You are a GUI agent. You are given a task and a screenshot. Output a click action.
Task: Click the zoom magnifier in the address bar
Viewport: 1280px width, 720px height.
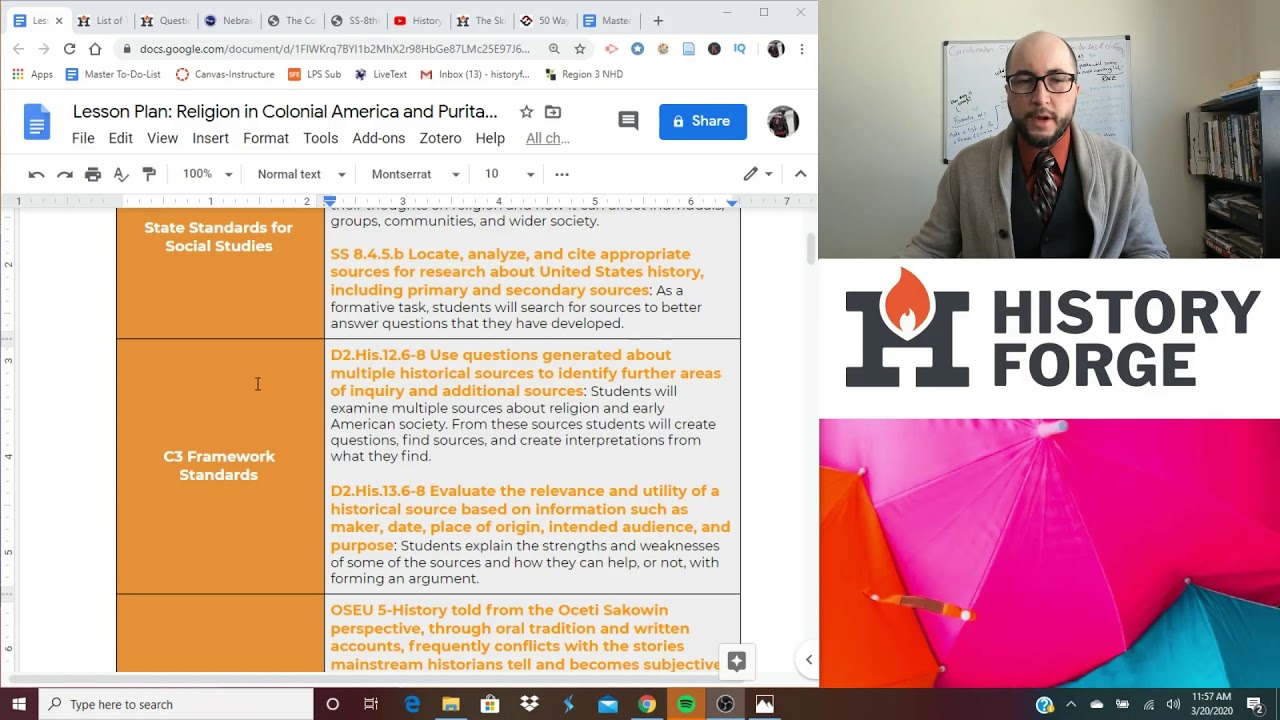(554, 48)
